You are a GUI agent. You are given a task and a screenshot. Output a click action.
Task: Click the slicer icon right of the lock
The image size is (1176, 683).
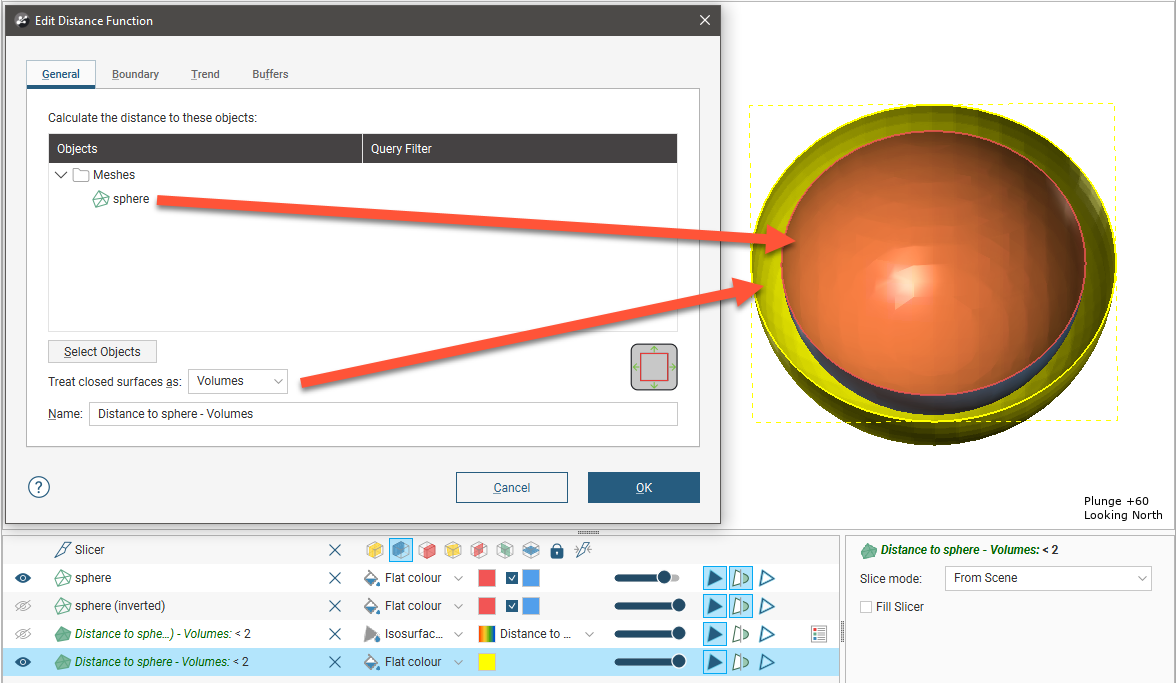coord(583,550)
